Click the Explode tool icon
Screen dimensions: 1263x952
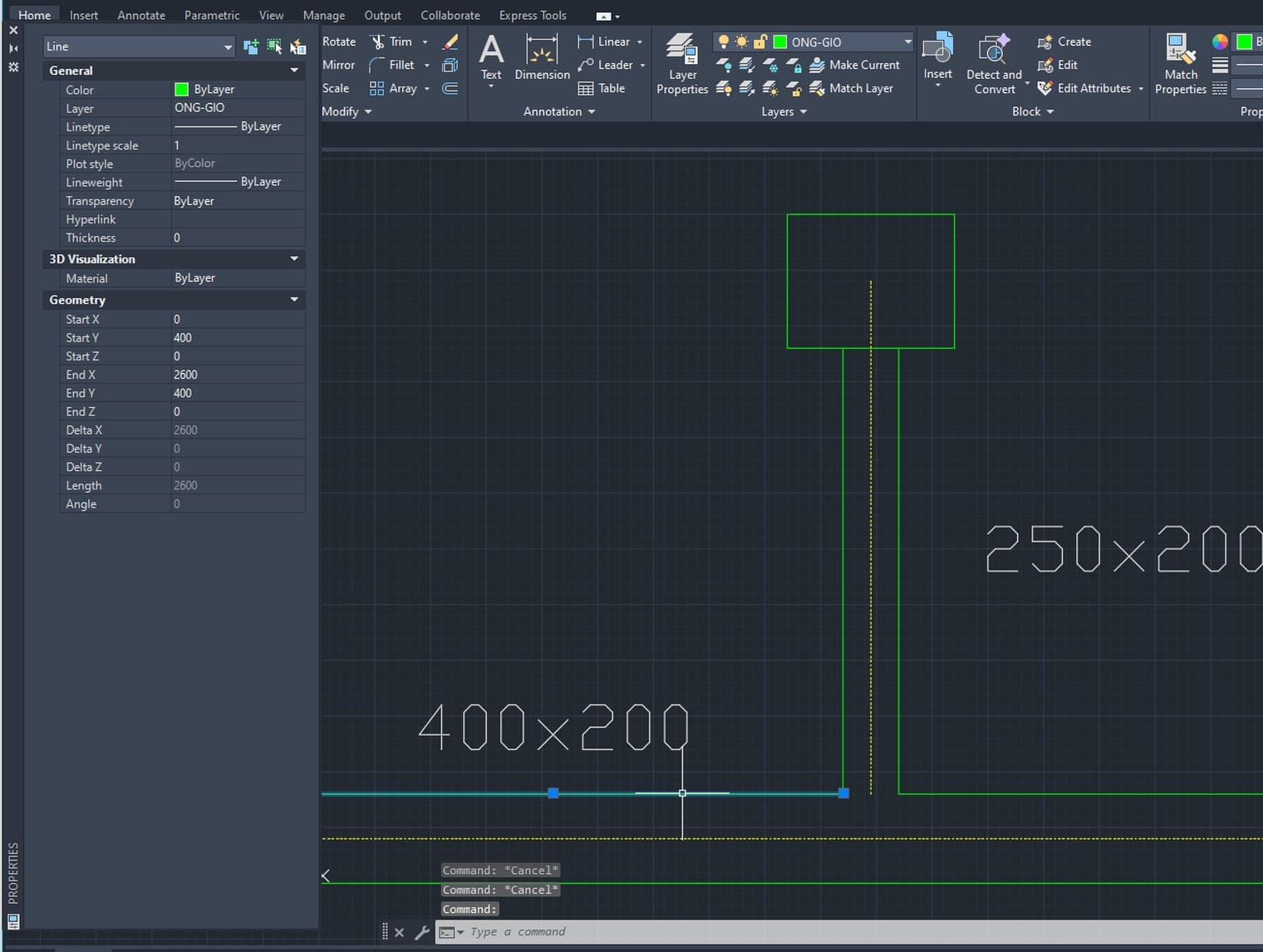tap(450, 65)
